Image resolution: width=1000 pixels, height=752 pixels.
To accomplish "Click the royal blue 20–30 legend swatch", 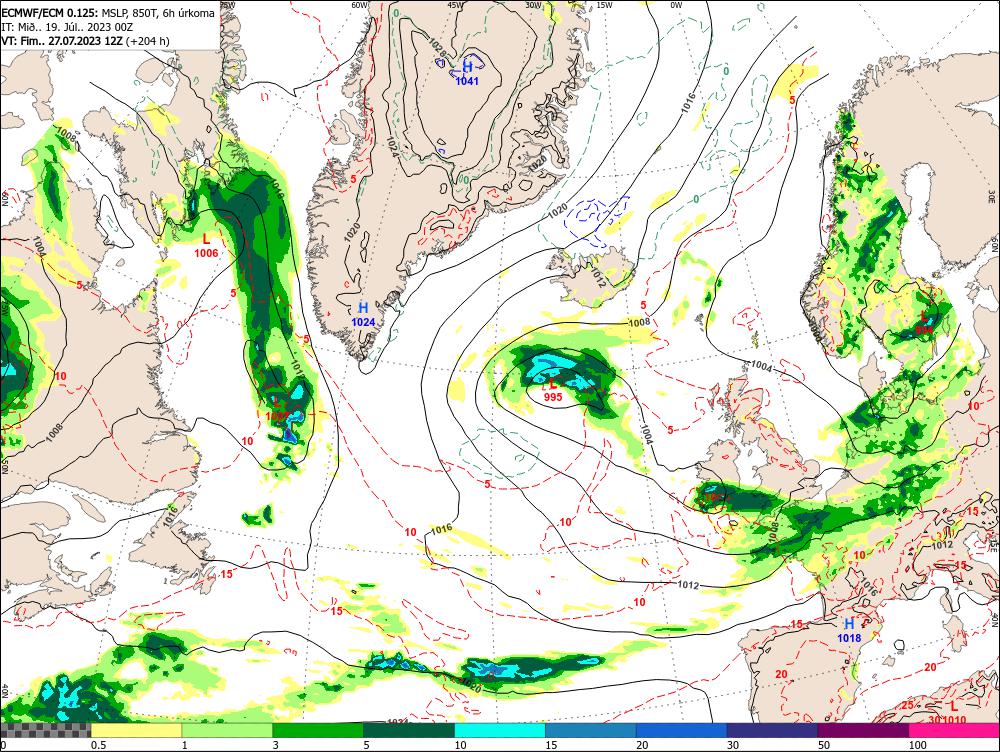I will pos(681,730).
